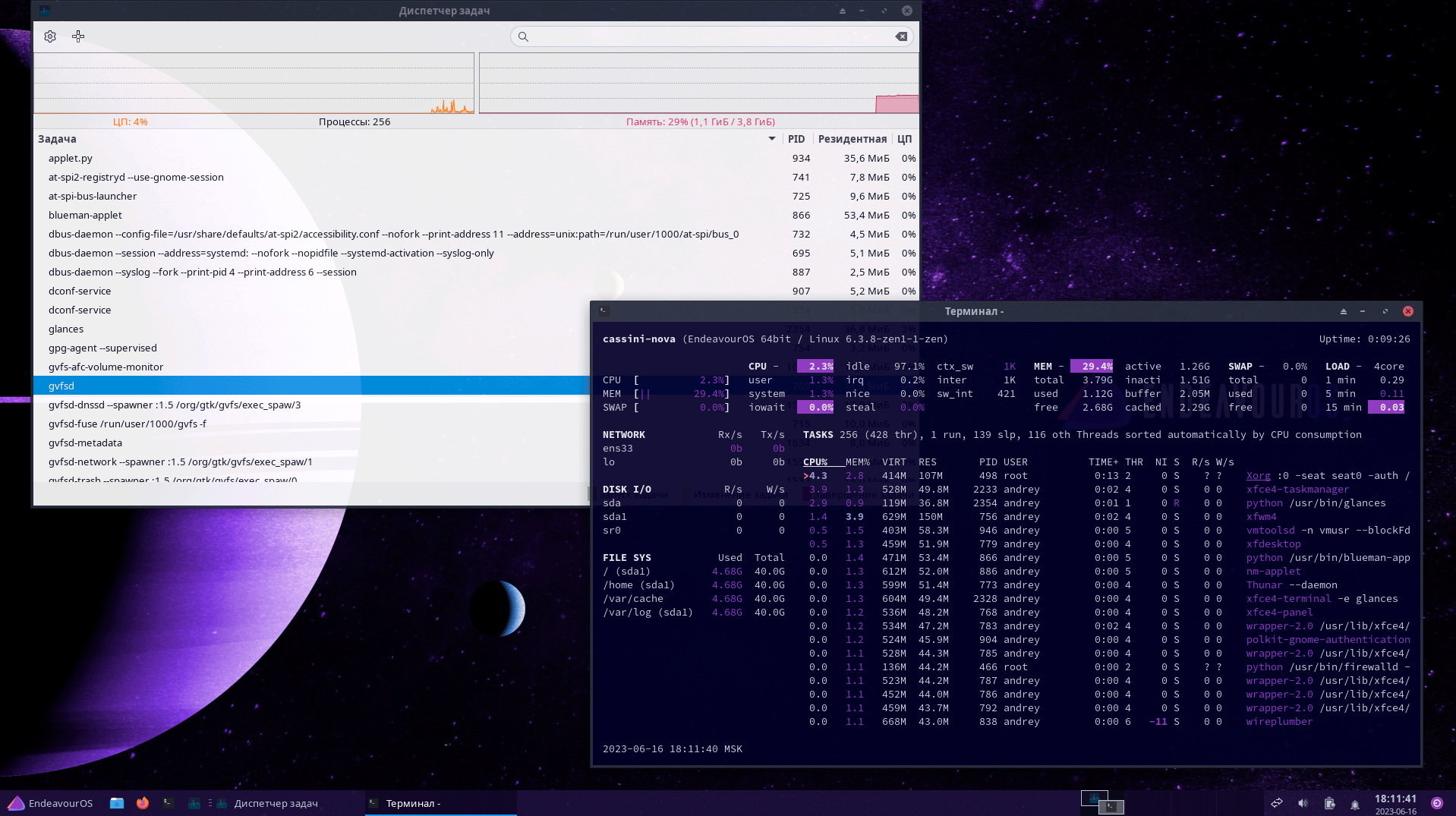The height and width of the screenshot is (816, 1456).
Task: Clear the search field with backspace icon
Action: click(901, 36)
